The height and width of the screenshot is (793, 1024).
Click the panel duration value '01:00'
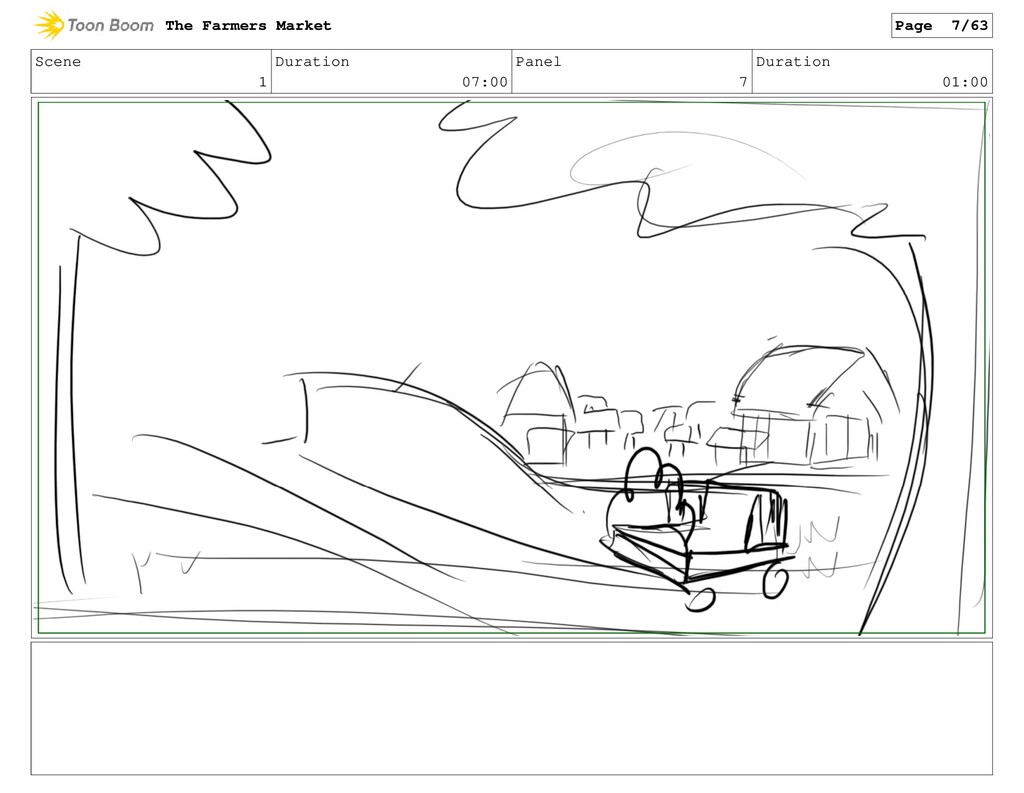965,82
